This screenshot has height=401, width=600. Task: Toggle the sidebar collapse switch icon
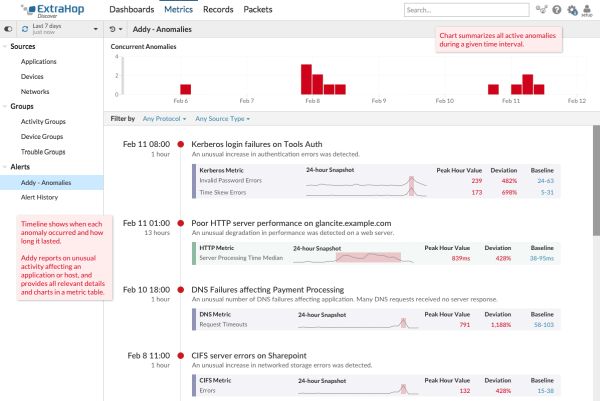click(x=8, y=29)
